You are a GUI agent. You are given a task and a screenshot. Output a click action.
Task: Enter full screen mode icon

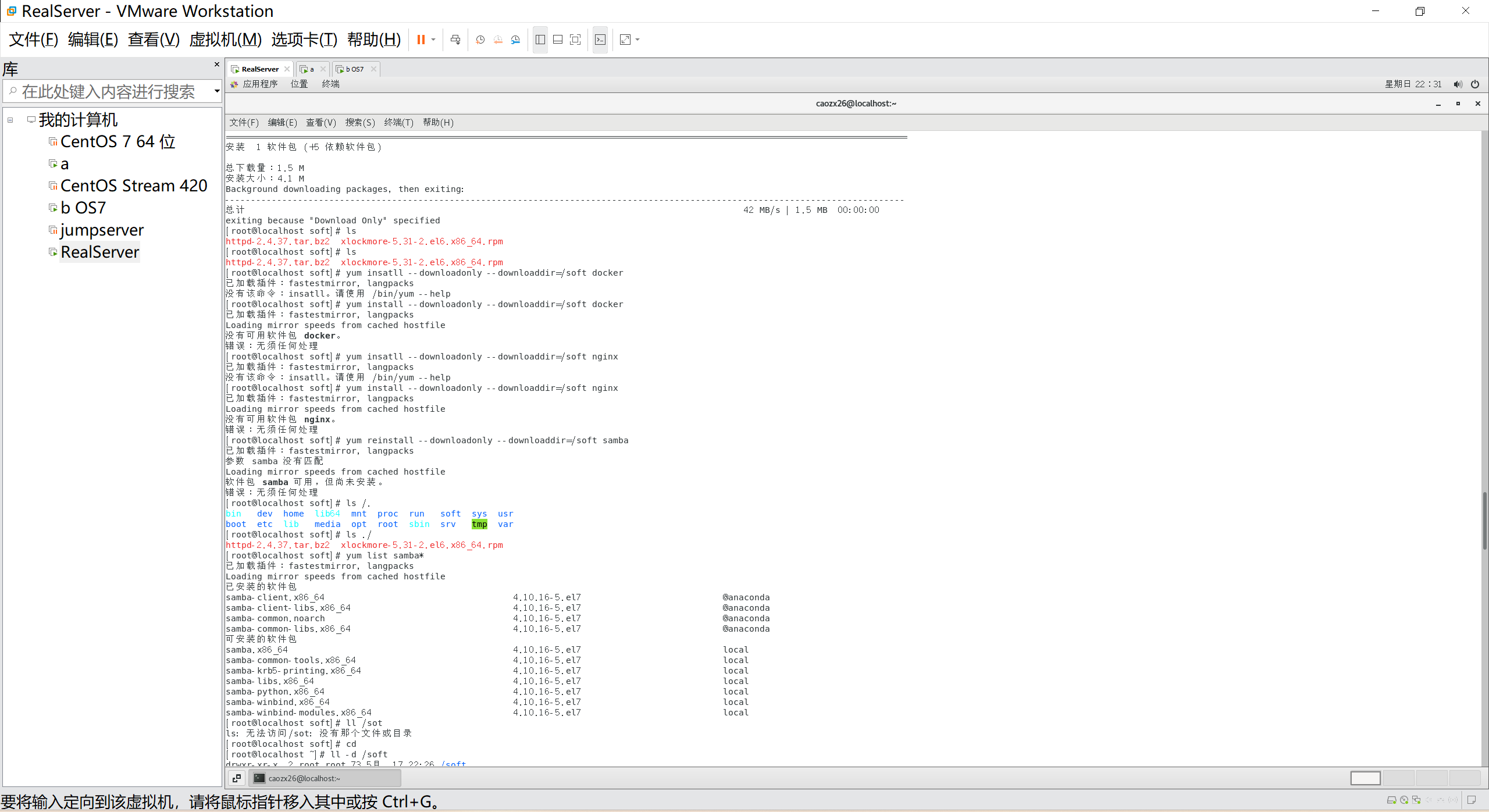(575, 40)
